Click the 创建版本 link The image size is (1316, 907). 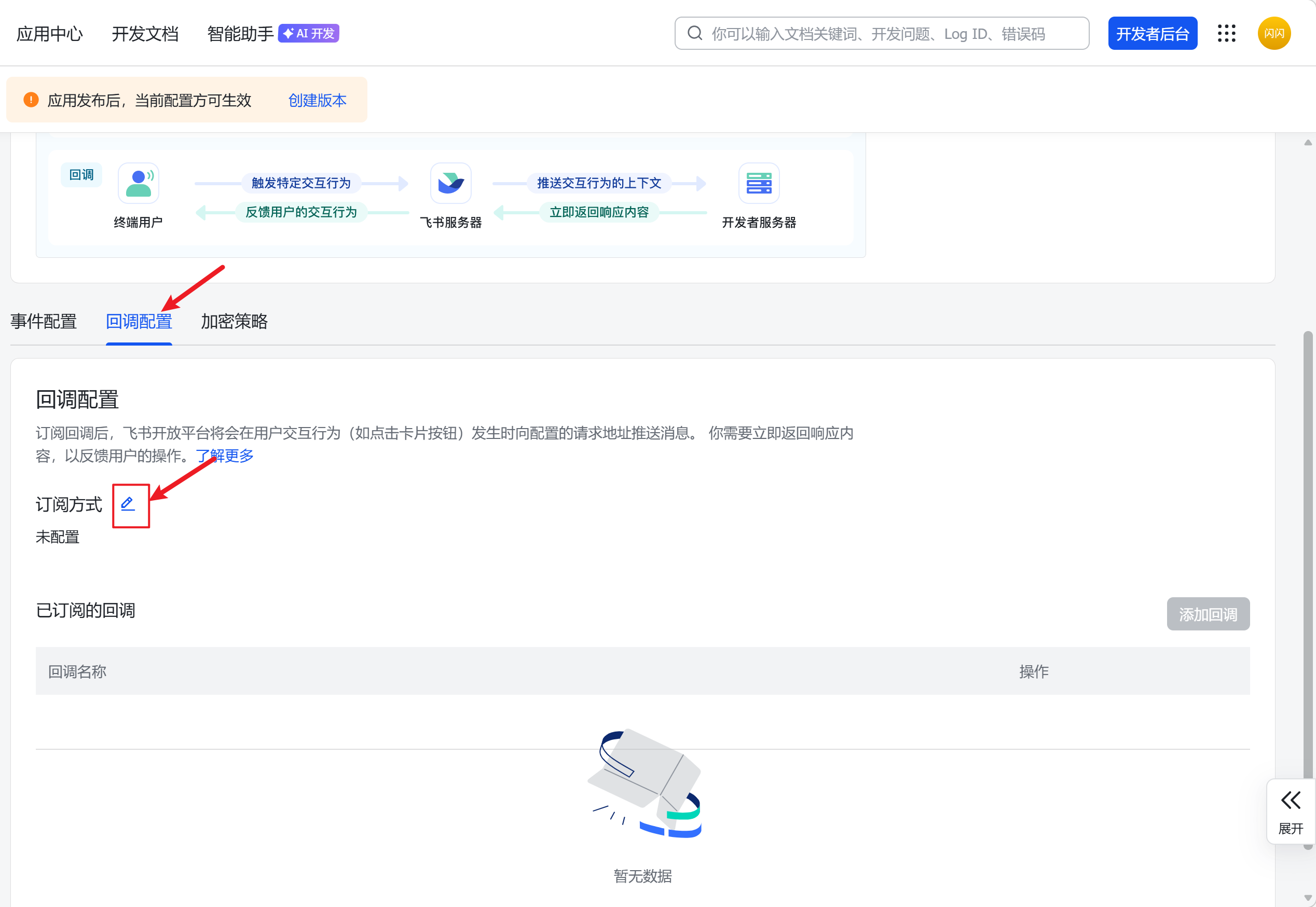click(x=317, y=101)
